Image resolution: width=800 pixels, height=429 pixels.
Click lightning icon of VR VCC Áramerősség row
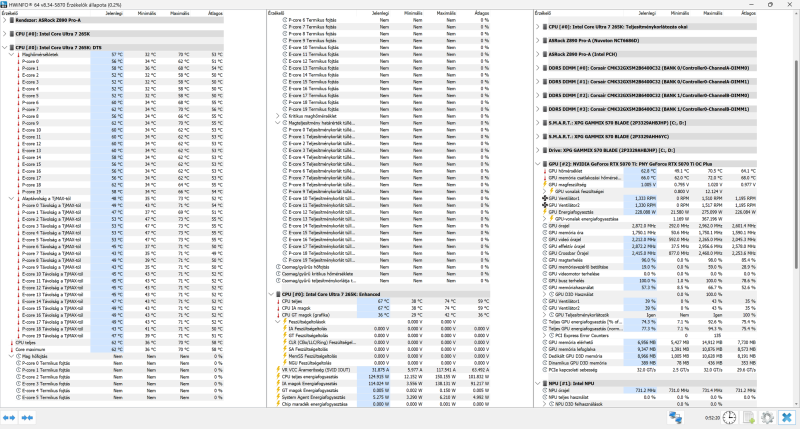tap(279, 370)
